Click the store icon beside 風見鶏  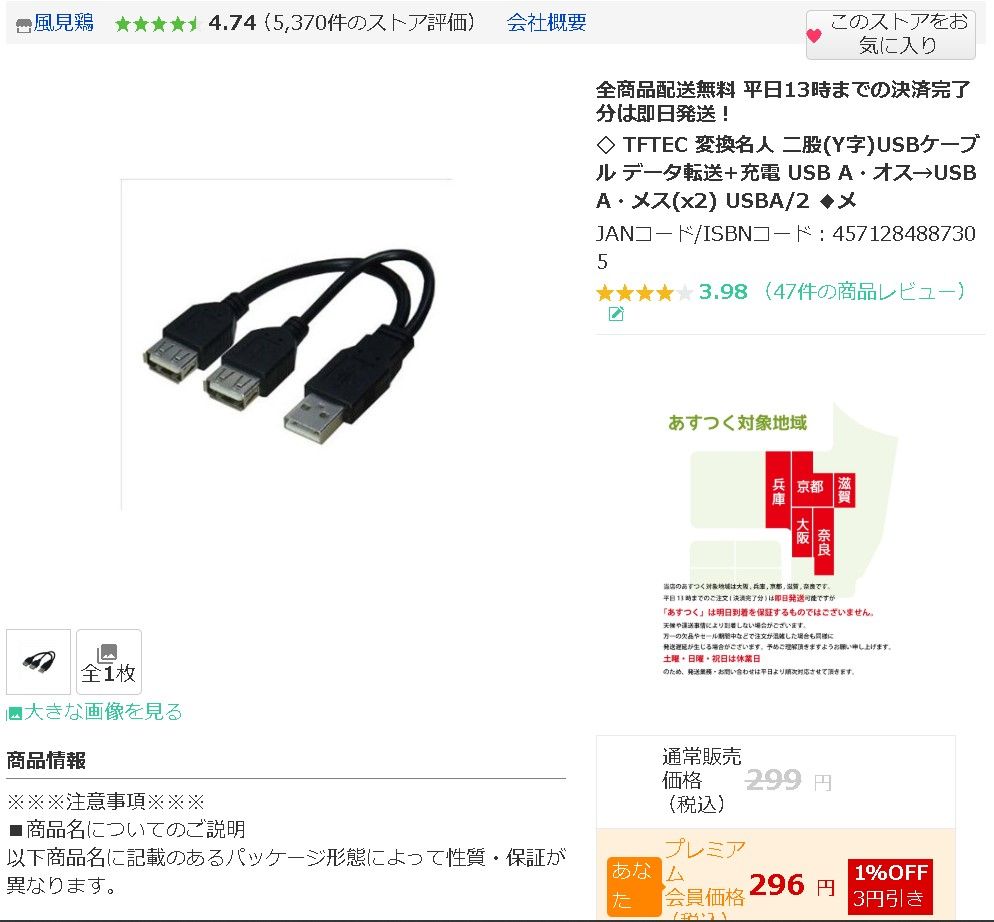pos(23,25)
